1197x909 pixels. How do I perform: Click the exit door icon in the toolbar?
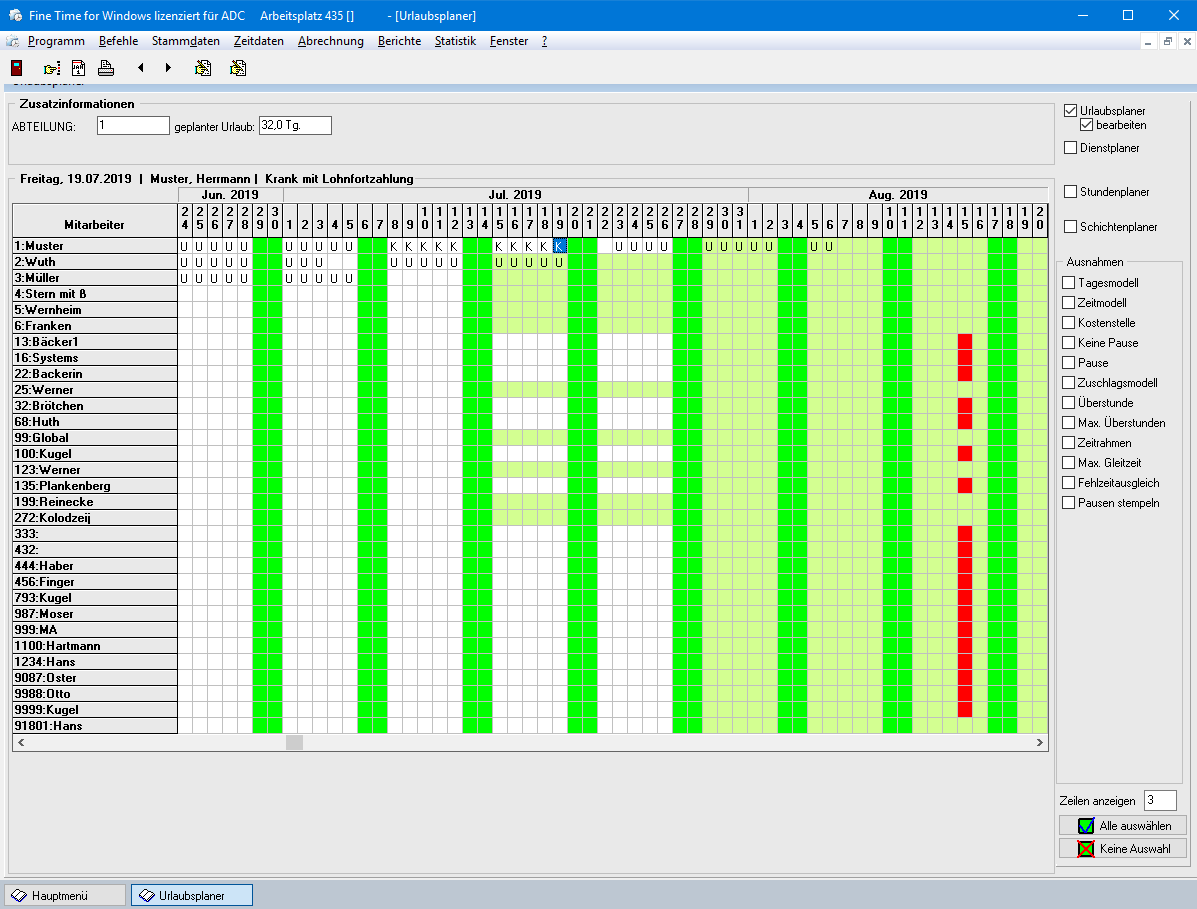17,68
